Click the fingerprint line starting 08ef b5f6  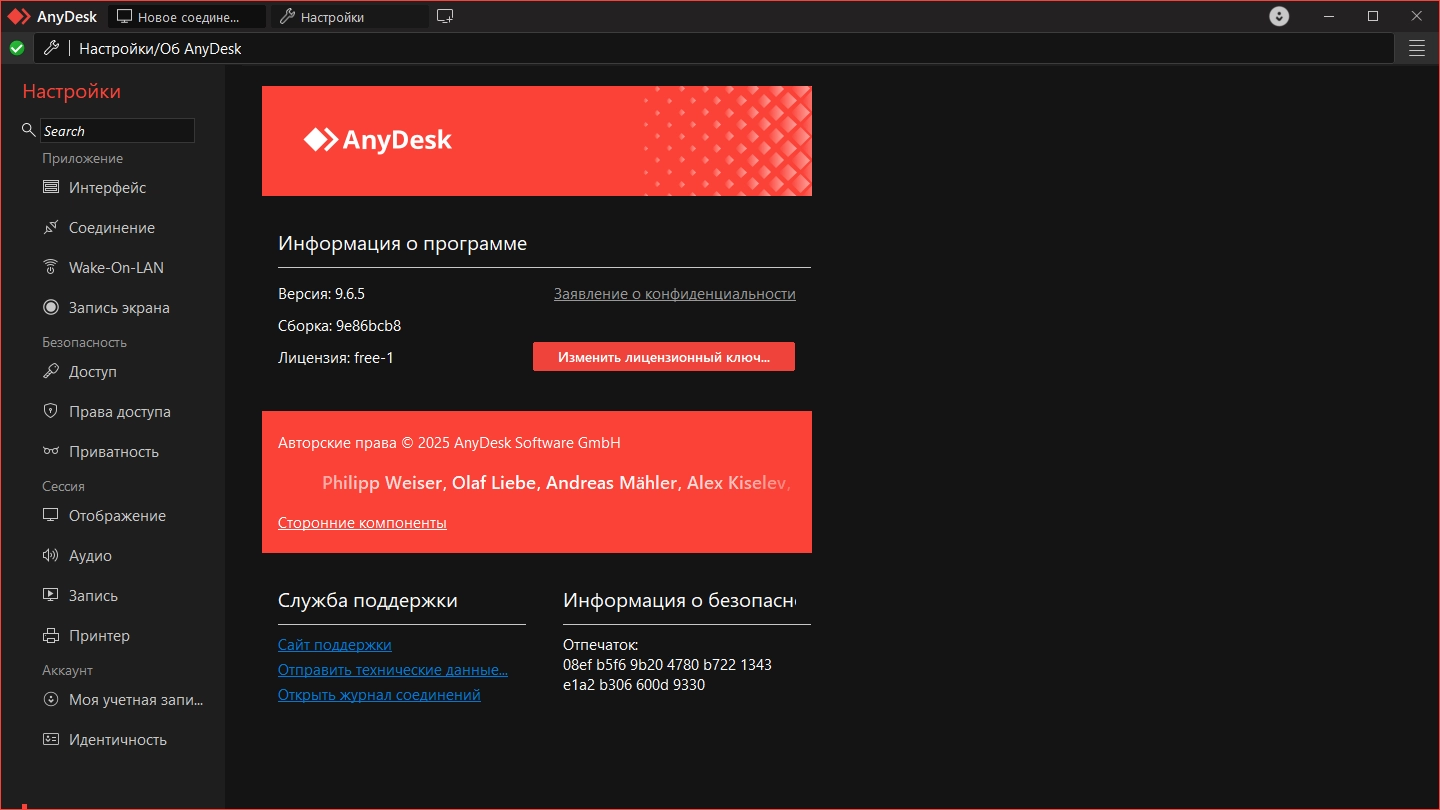coord(667,665)
